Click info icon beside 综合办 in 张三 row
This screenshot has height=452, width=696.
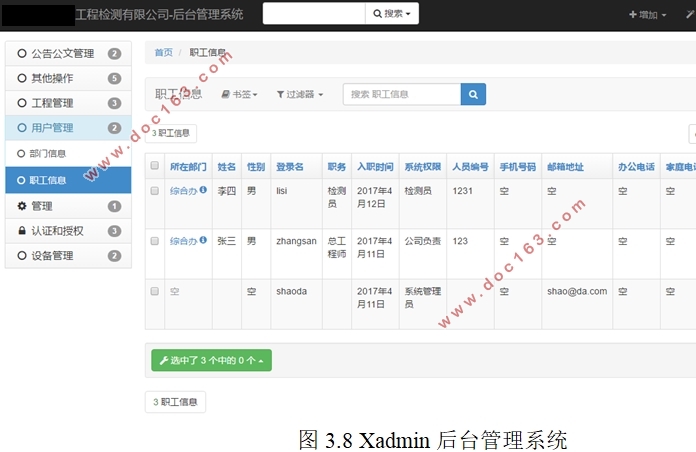point(203,240)
